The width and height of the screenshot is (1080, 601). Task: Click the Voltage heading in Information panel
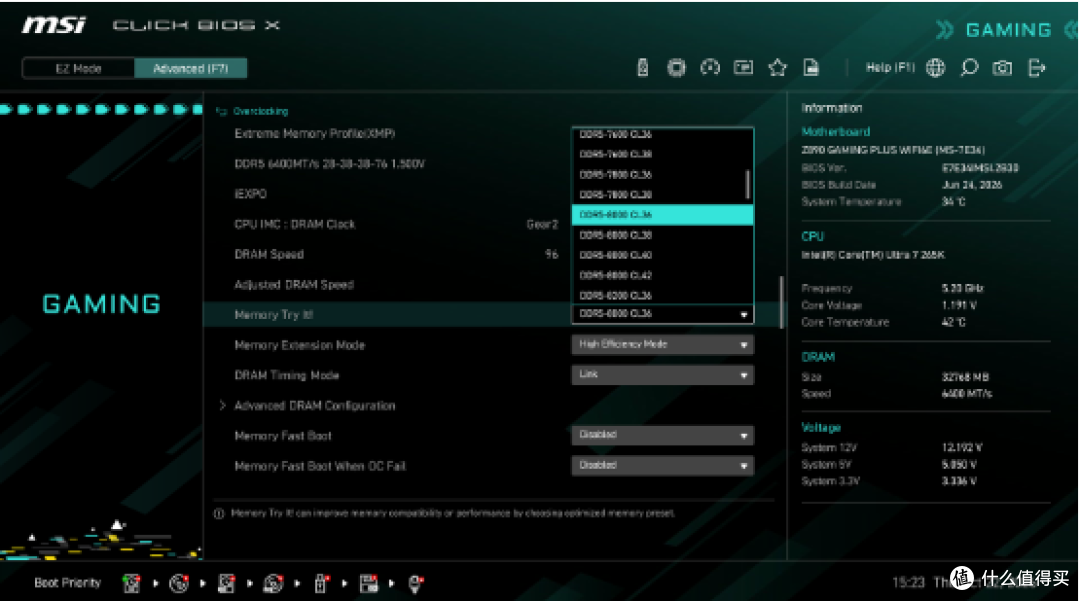coord(821,428)
